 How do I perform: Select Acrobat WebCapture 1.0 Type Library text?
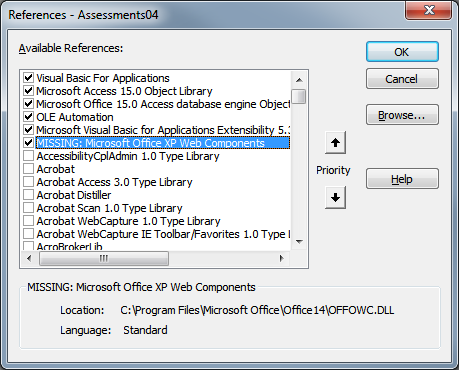(129, 221)
